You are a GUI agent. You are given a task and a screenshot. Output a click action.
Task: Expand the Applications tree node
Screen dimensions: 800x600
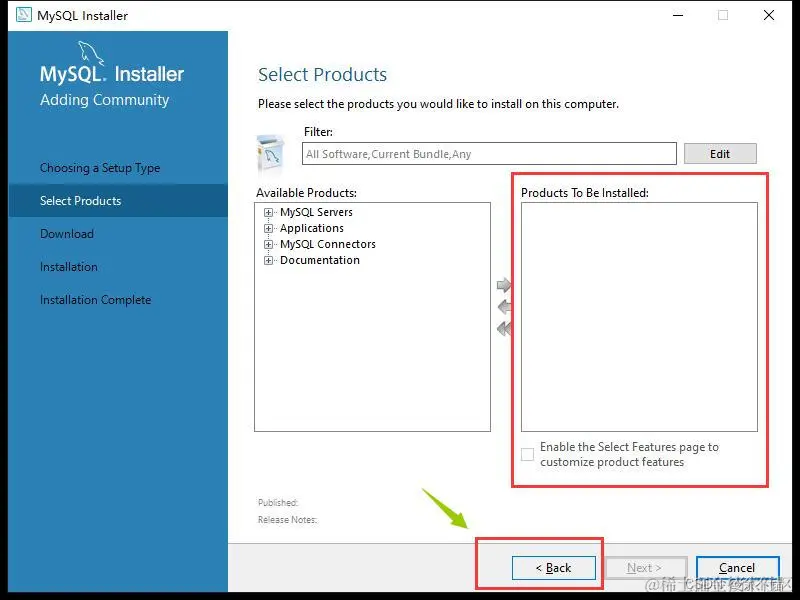click(268, 228)
